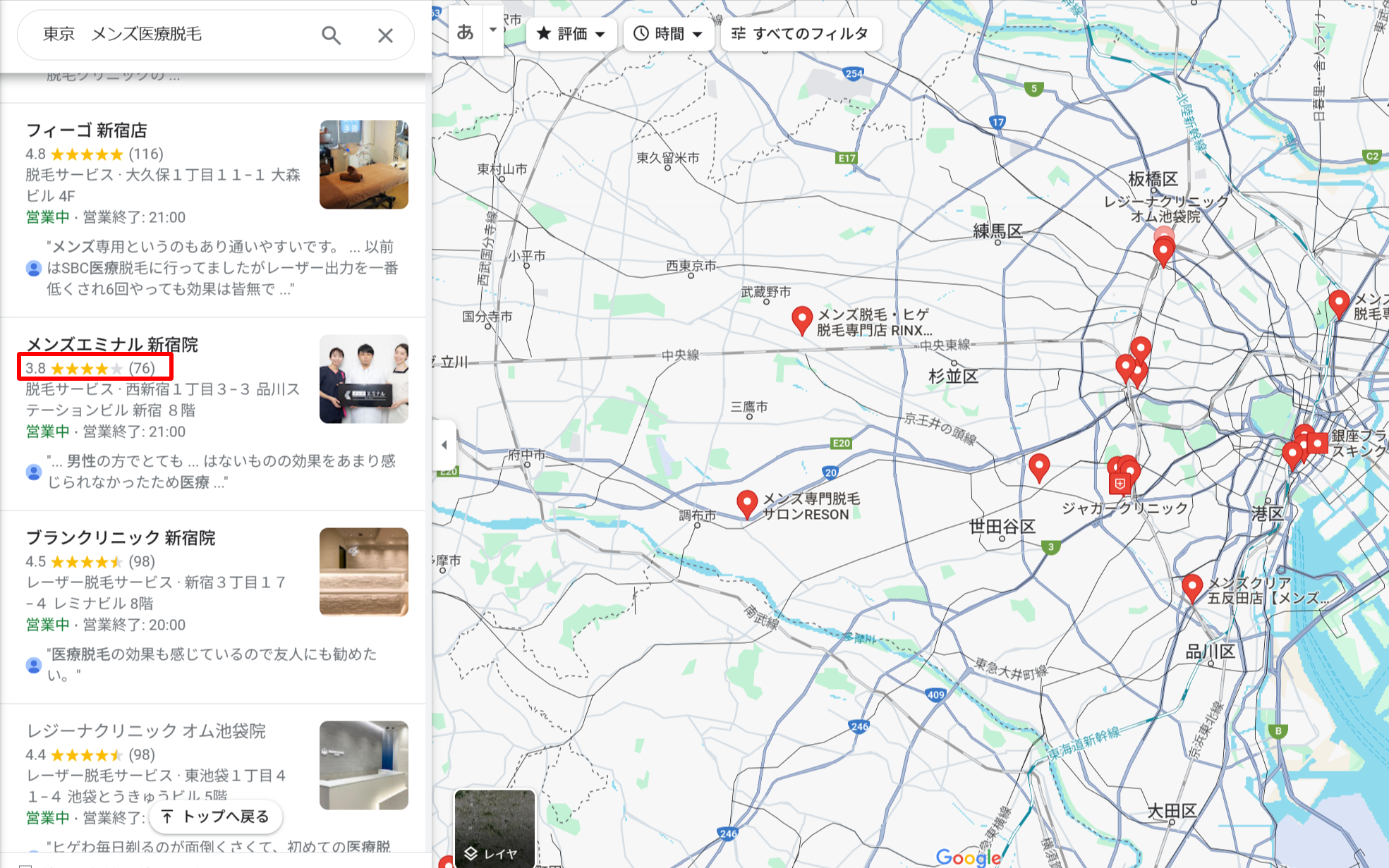Click the search box text 東京 メンズ医療脱毛
The width and height of the screenshot is (1389, 868).
click(x=123, y=34)
